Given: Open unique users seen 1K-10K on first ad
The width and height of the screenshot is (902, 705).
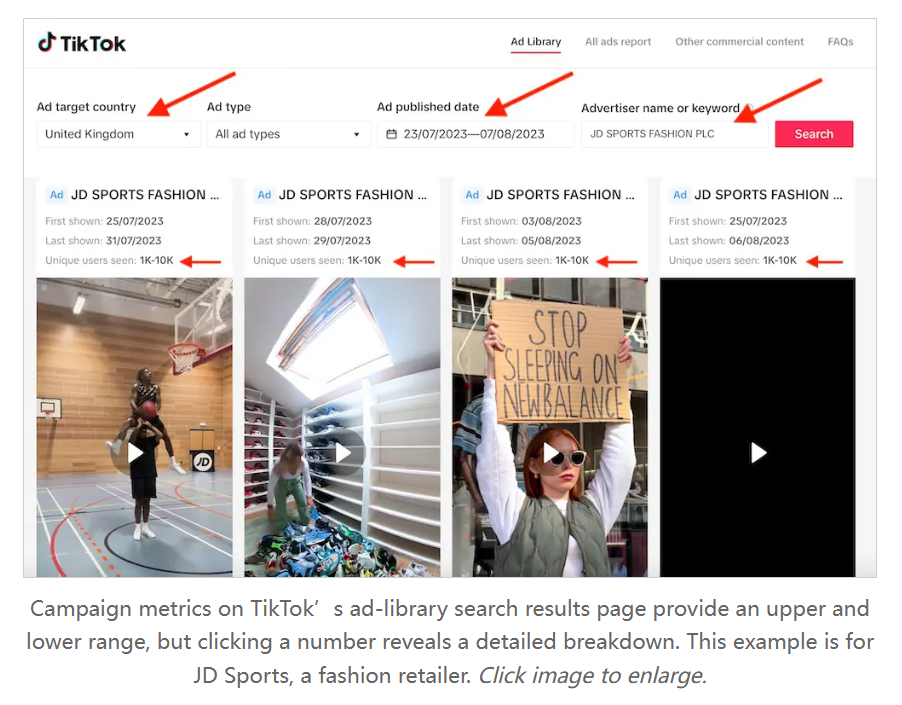Looking at the screenshot, I should tap(156, 260).
